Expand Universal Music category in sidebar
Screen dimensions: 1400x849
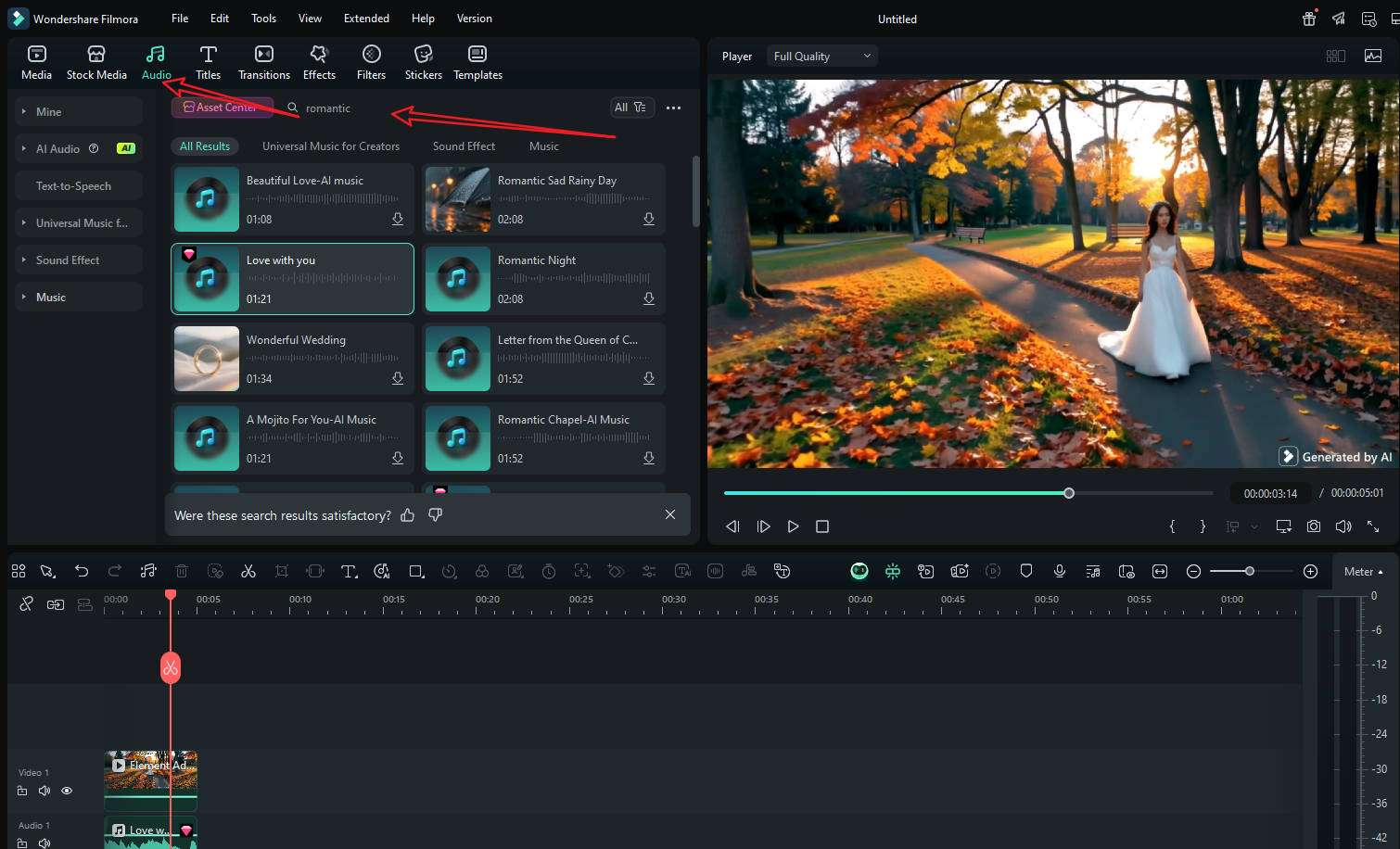(x=79, y=222)
